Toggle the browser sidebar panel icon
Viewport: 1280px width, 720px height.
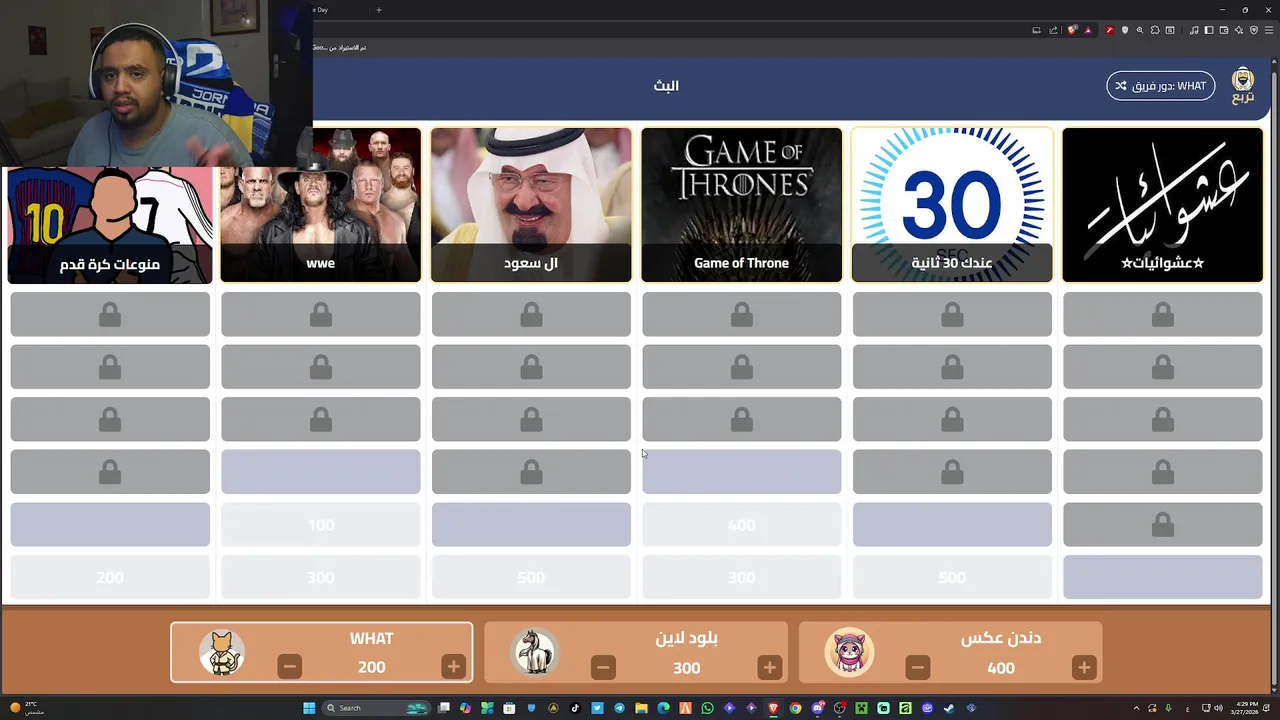1209,30
